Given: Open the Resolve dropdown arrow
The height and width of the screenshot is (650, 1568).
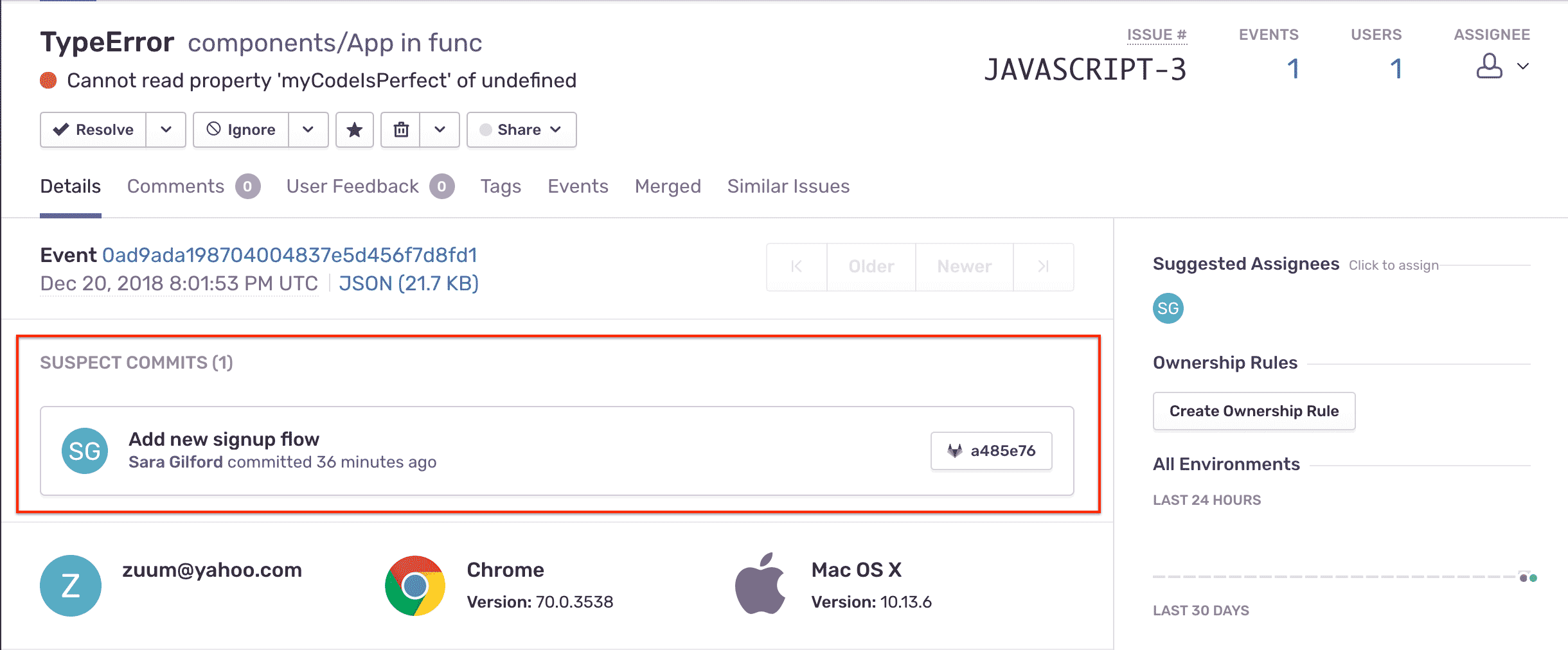Looking at the screenshot, I should pos(166,130).
